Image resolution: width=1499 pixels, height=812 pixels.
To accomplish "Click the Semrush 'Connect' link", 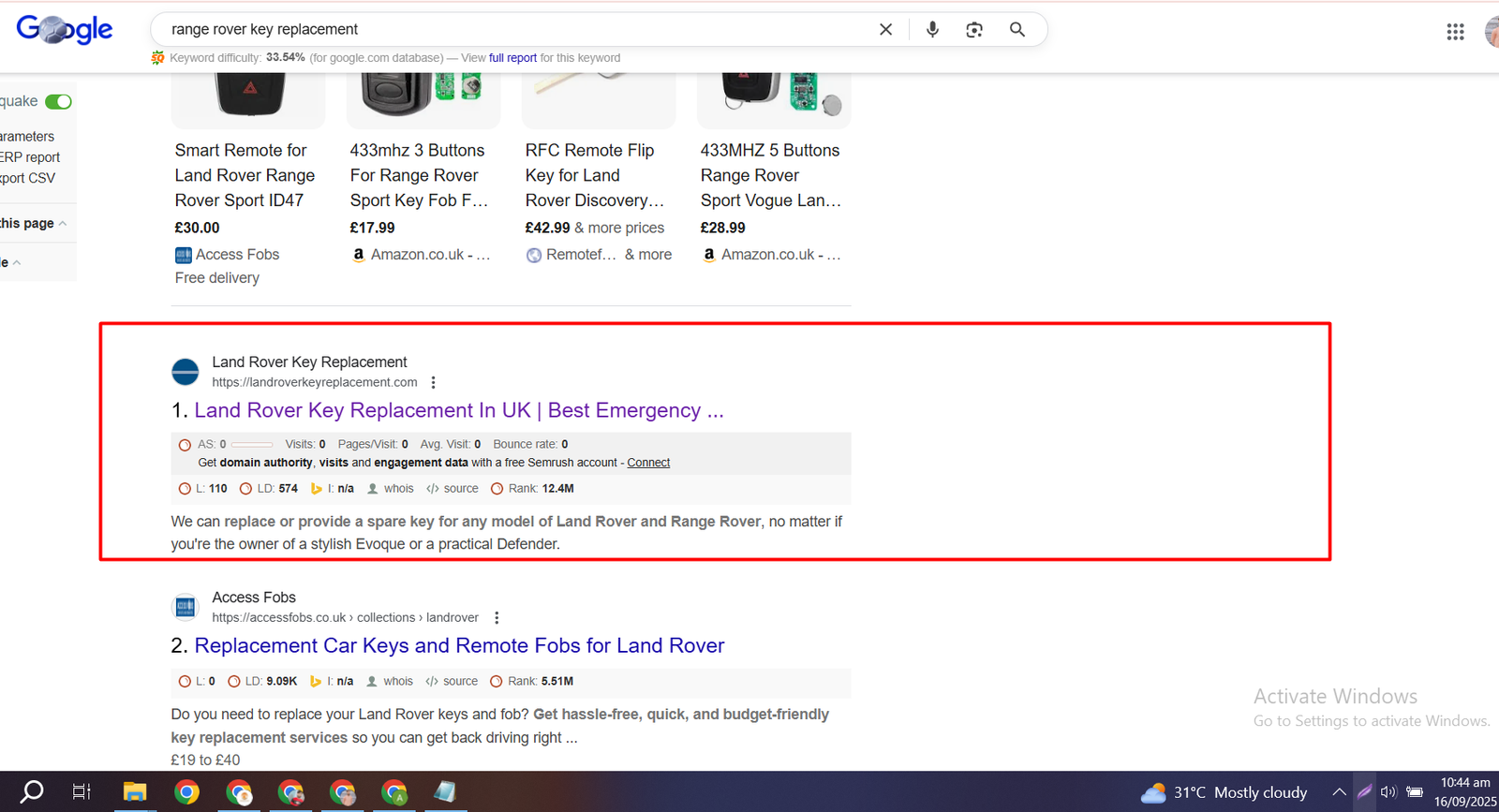I will click(x=648, y=463).
